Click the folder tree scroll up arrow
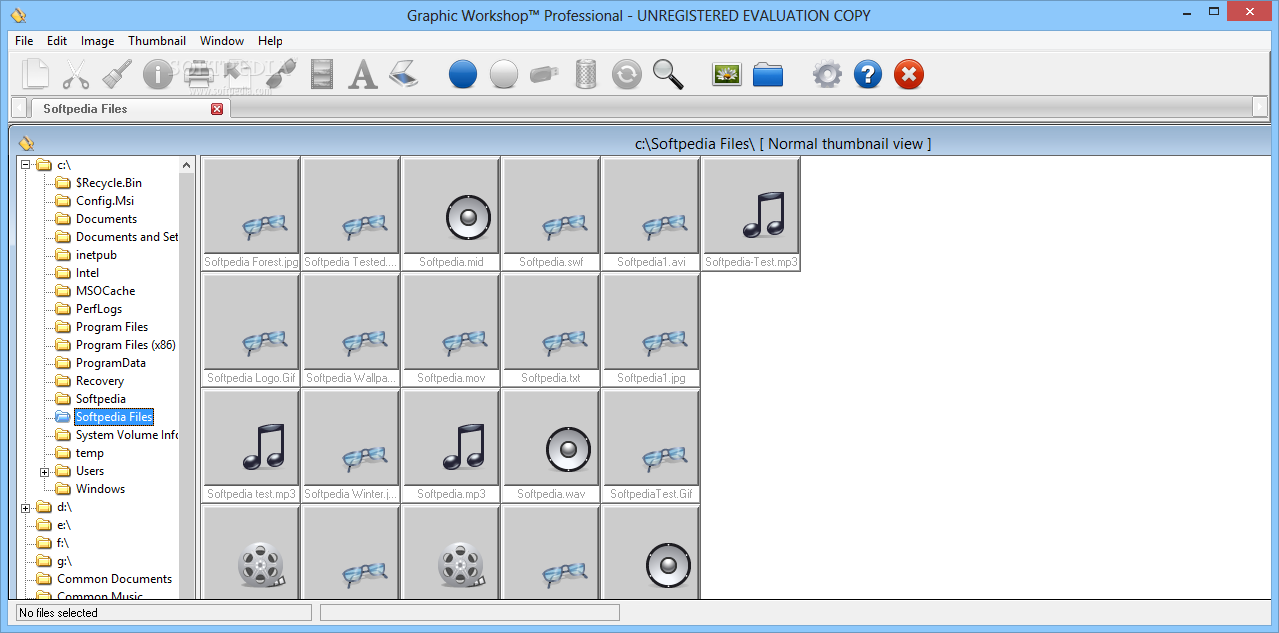The image size is (1279, 633). pos(186,165)
